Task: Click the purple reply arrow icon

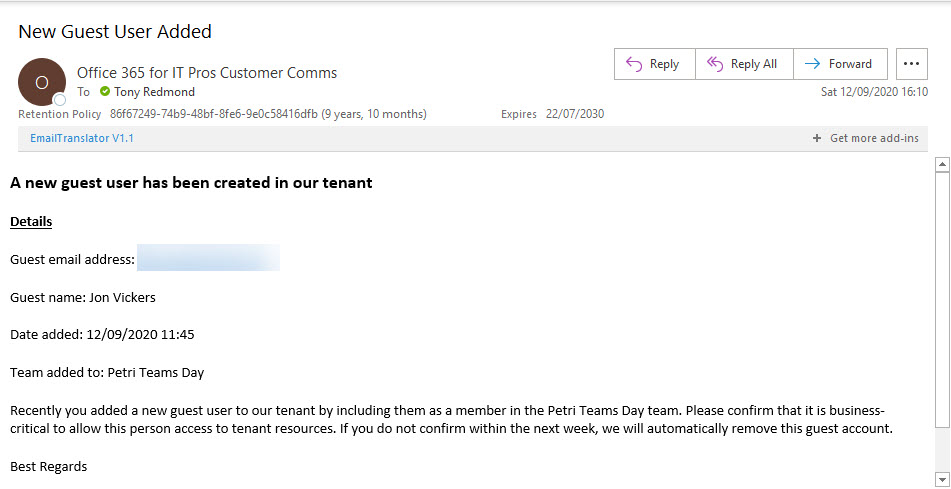Action: point(634,64)
